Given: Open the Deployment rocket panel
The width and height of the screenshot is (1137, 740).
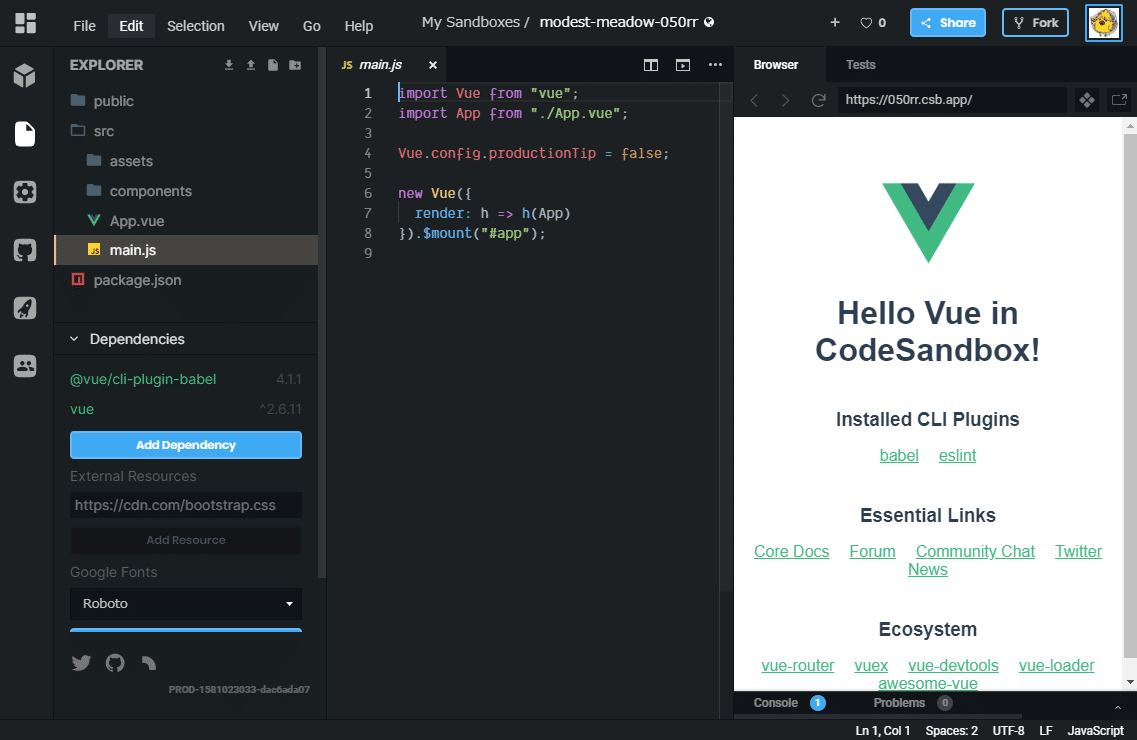Looking at the screenshot, I should click(x=25, y=308).
